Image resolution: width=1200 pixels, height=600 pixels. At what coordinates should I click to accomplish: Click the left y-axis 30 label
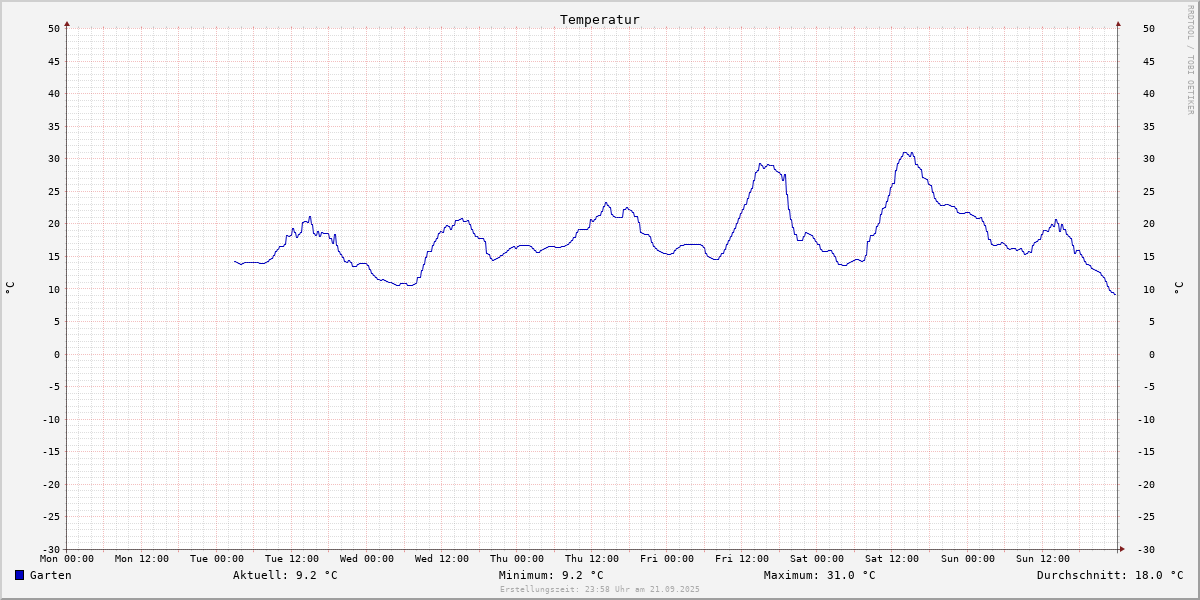[x=54, y=158]
